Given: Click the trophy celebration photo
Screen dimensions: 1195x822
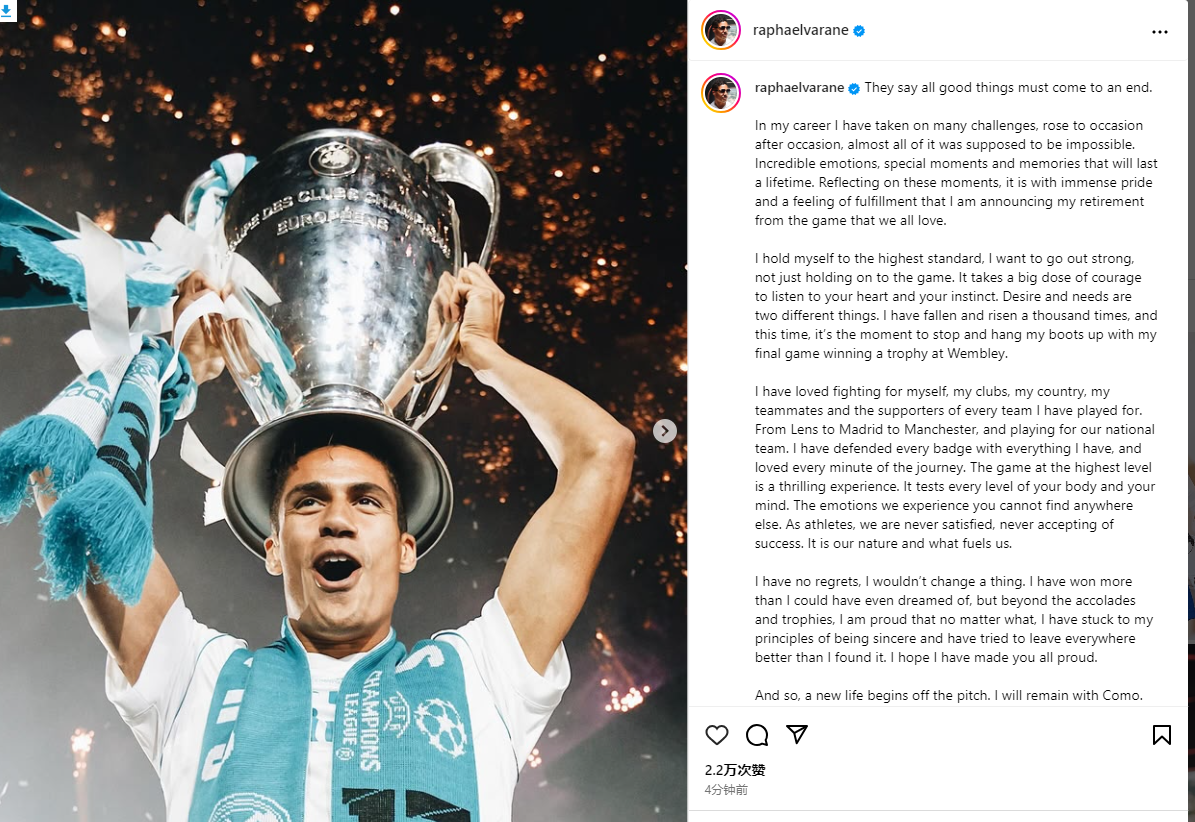Looking at the screenshot, I should (x=340, y=450).
